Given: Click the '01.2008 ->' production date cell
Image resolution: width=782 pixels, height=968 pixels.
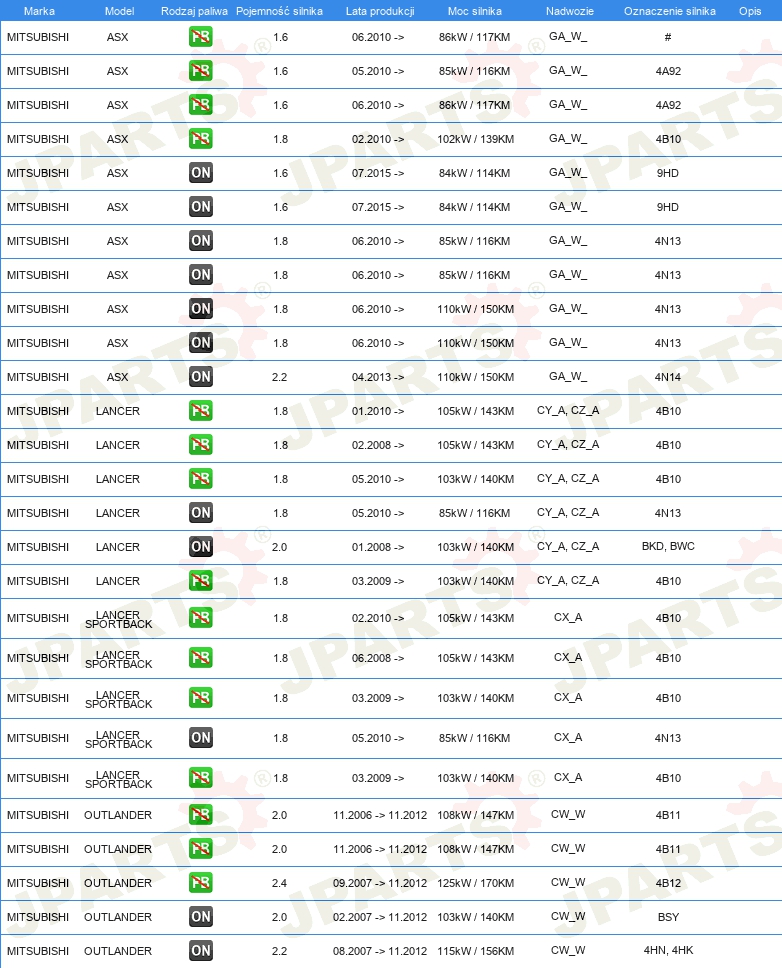Looking at the screenshot, I should [x=378, y=546].
